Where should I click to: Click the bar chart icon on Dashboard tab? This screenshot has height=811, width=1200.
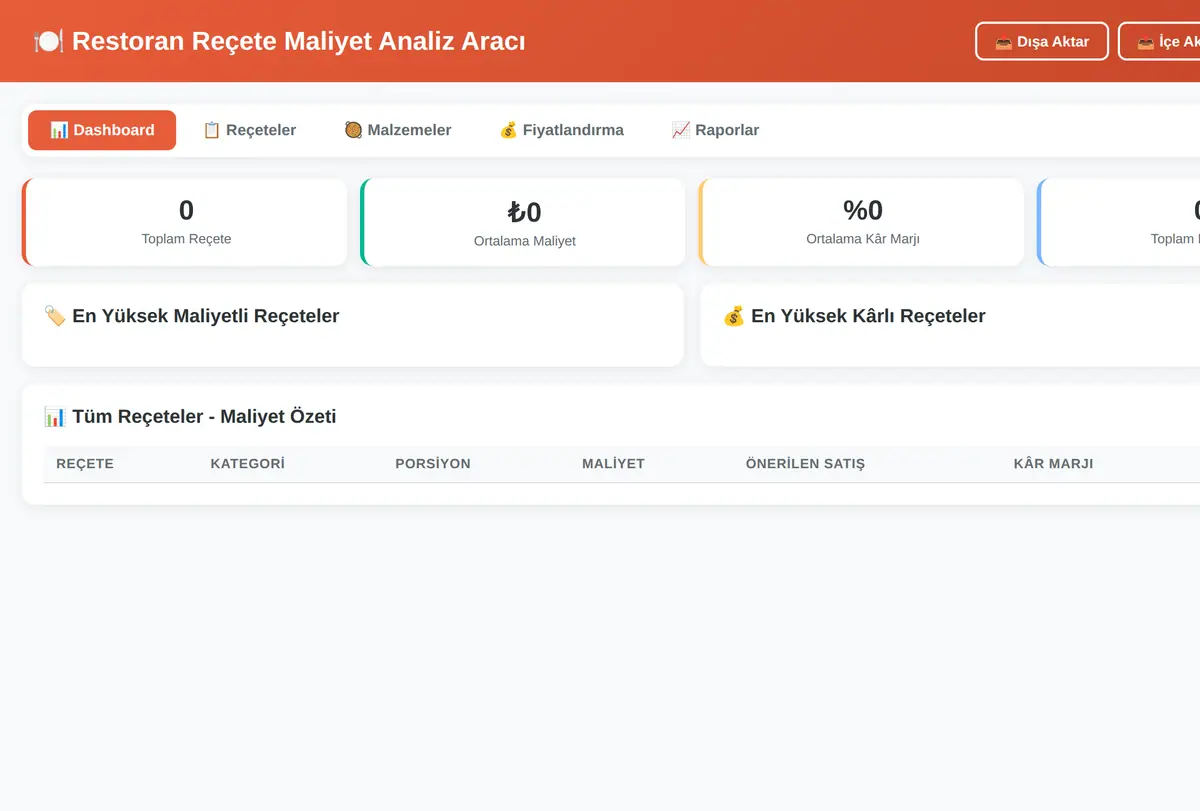59,130
